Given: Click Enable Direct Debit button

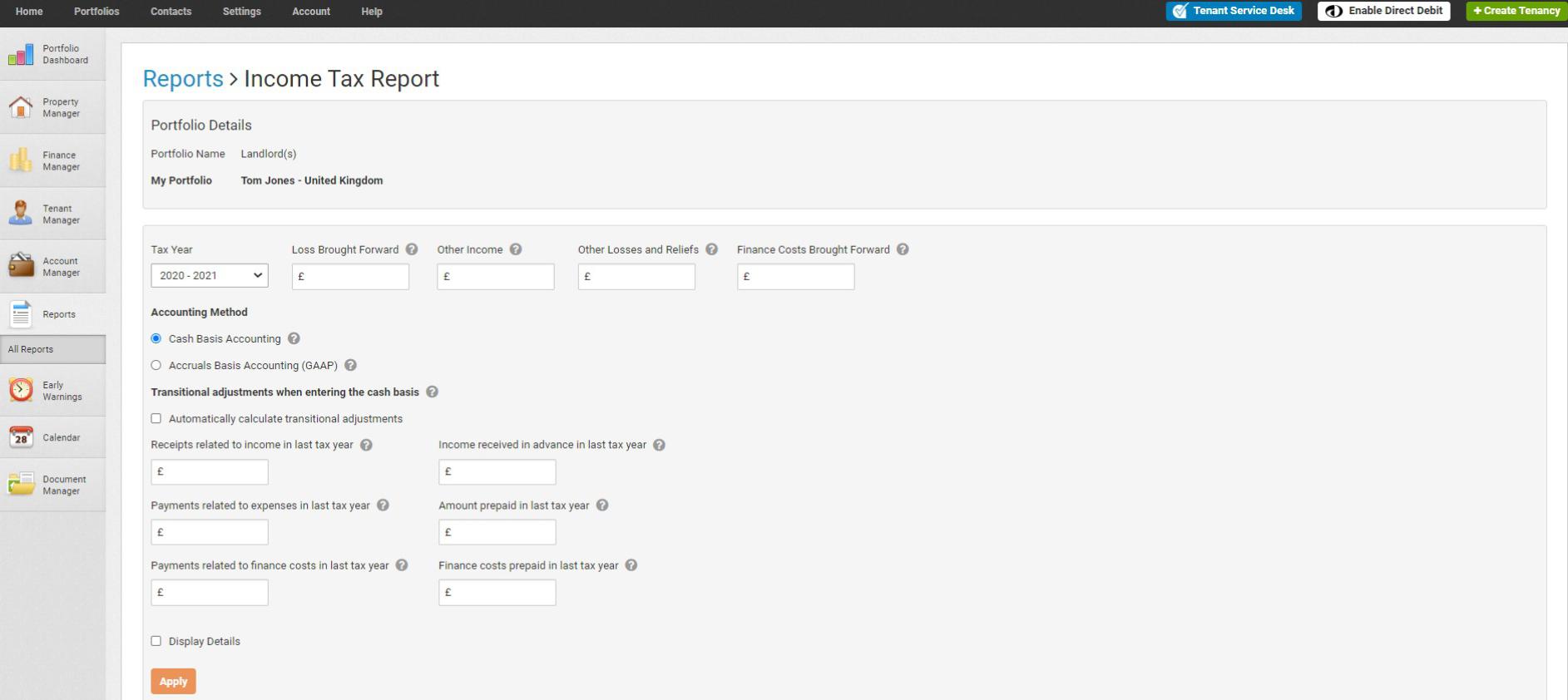Looking at the screenshot, I should (x=1384, y=11).
